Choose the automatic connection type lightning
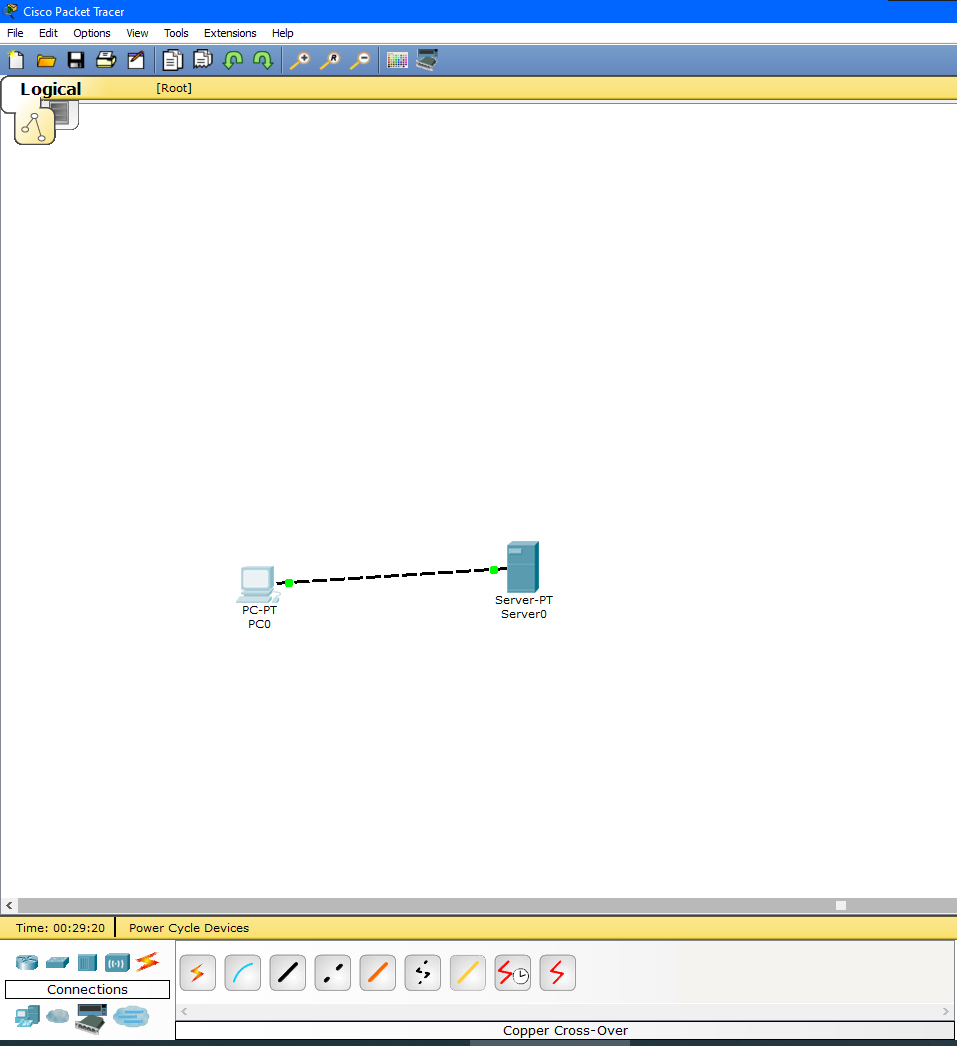The width and height of the screenshot is (957, 1046). (x=197, y=973)
